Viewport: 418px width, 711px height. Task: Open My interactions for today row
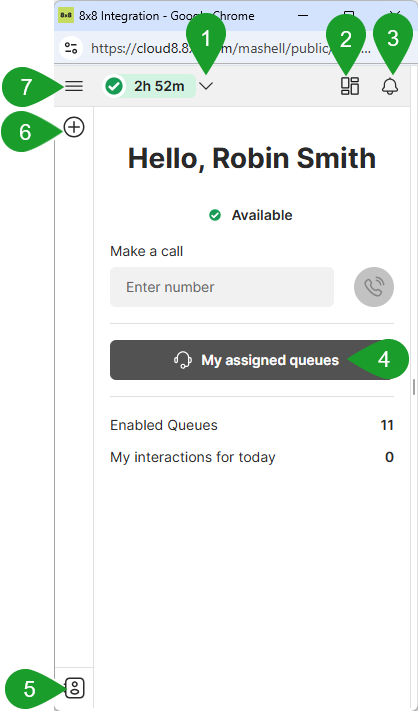pyautogui.click(x=252, y=457)
